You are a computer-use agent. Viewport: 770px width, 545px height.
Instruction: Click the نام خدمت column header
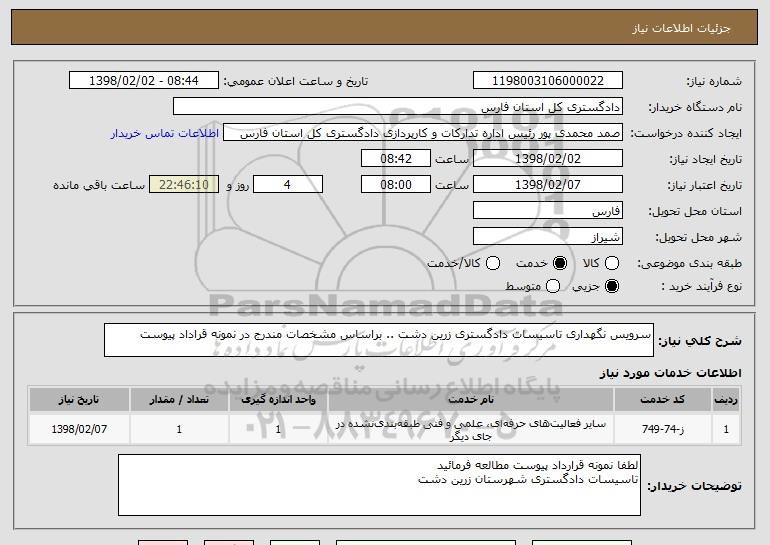[471, 400]
